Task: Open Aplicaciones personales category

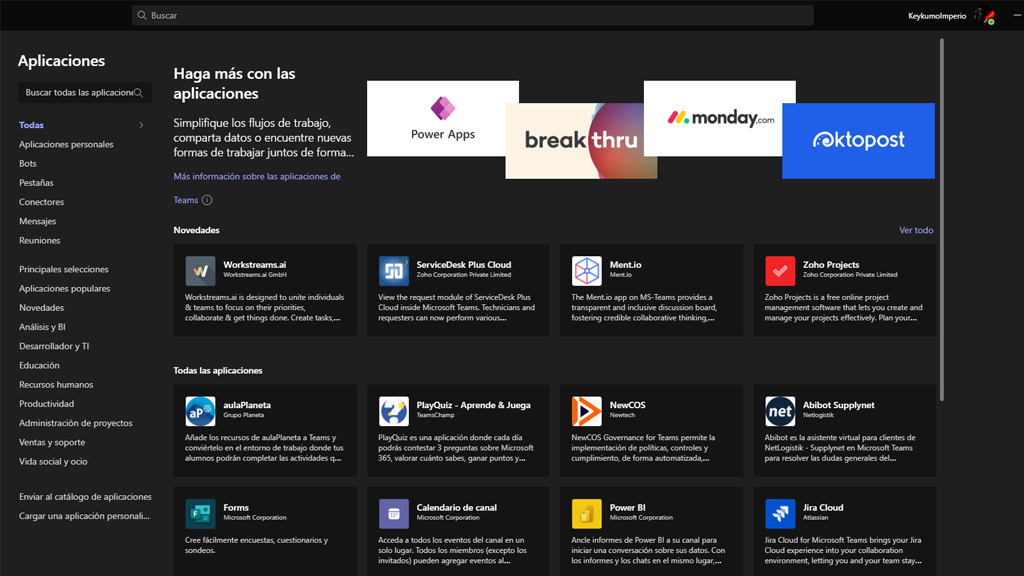Action: coord(66,144)
